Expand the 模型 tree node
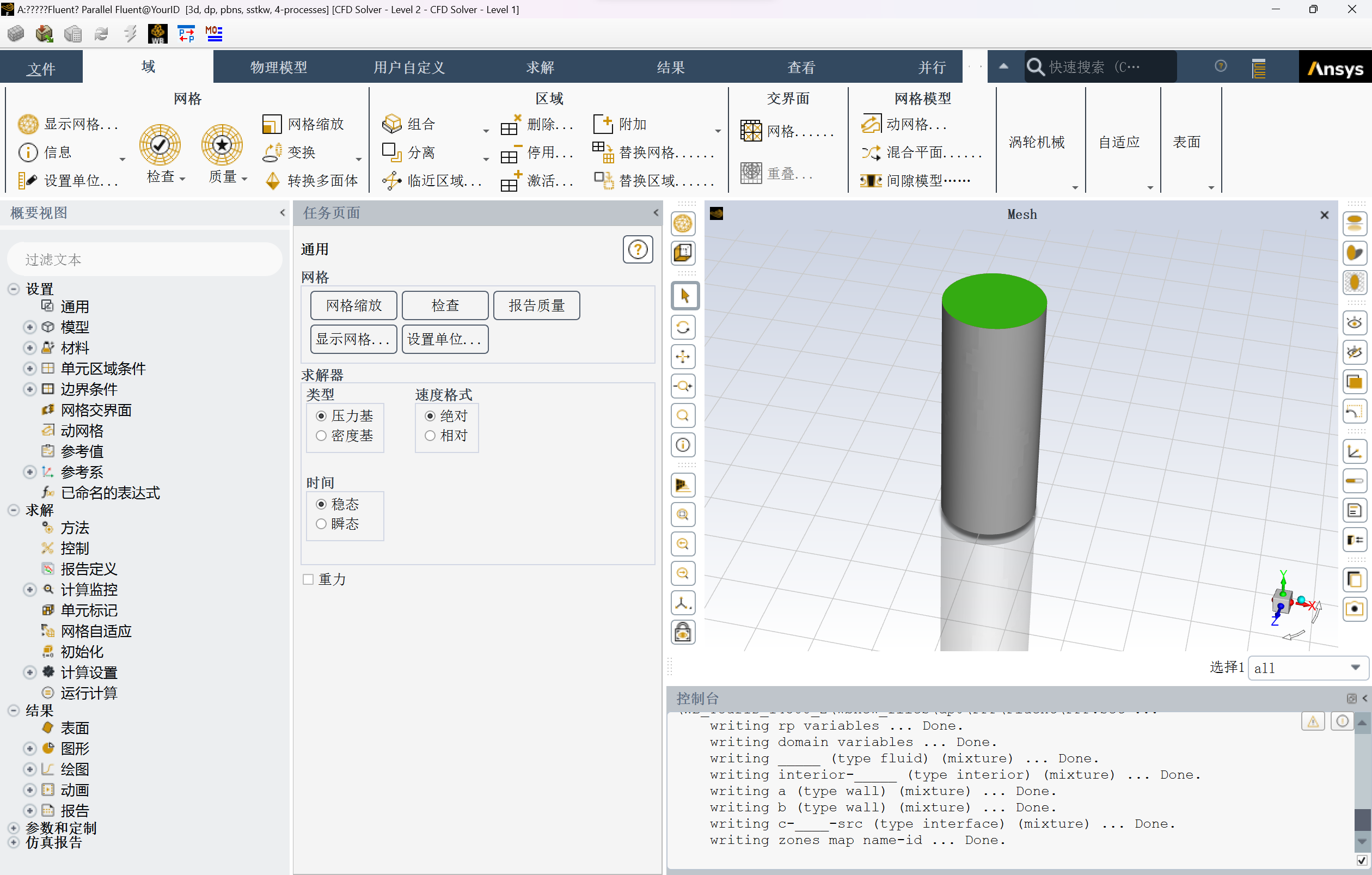This screenshot has height=875, width=1372. 29,327
